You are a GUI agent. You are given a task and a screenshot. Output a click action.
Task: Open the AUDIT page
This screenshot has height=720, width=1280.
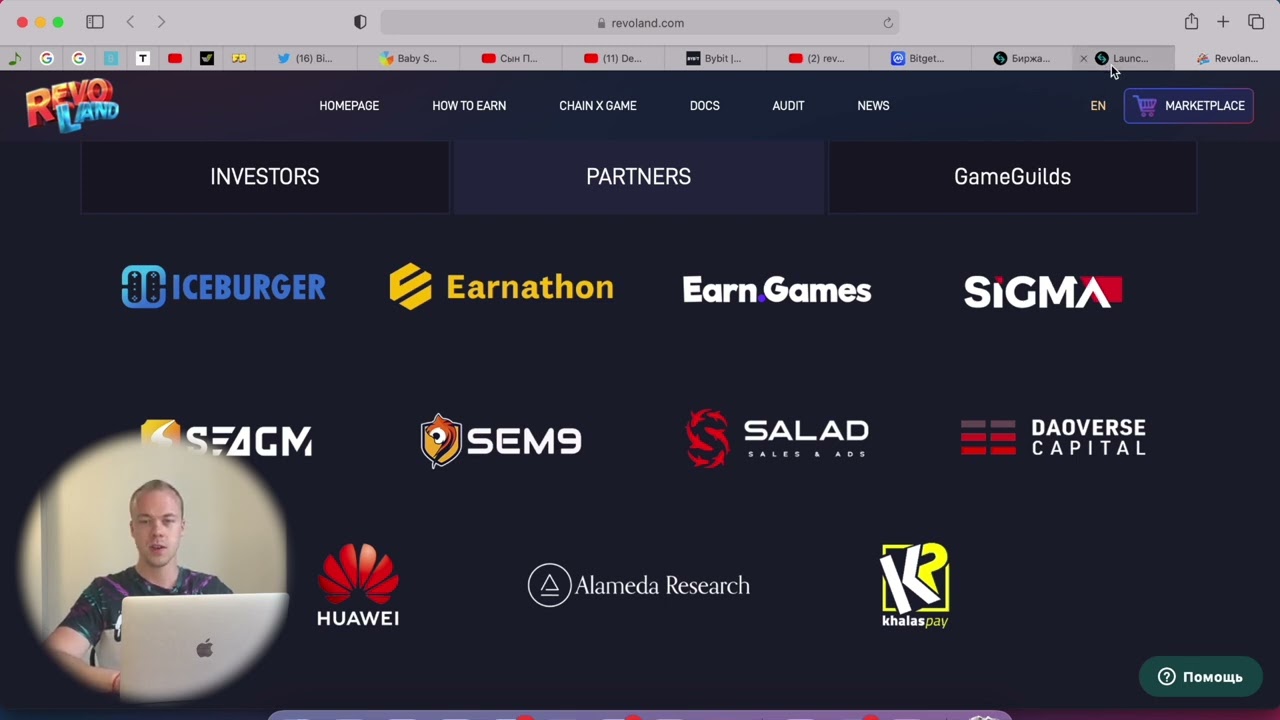click(788, 106)
